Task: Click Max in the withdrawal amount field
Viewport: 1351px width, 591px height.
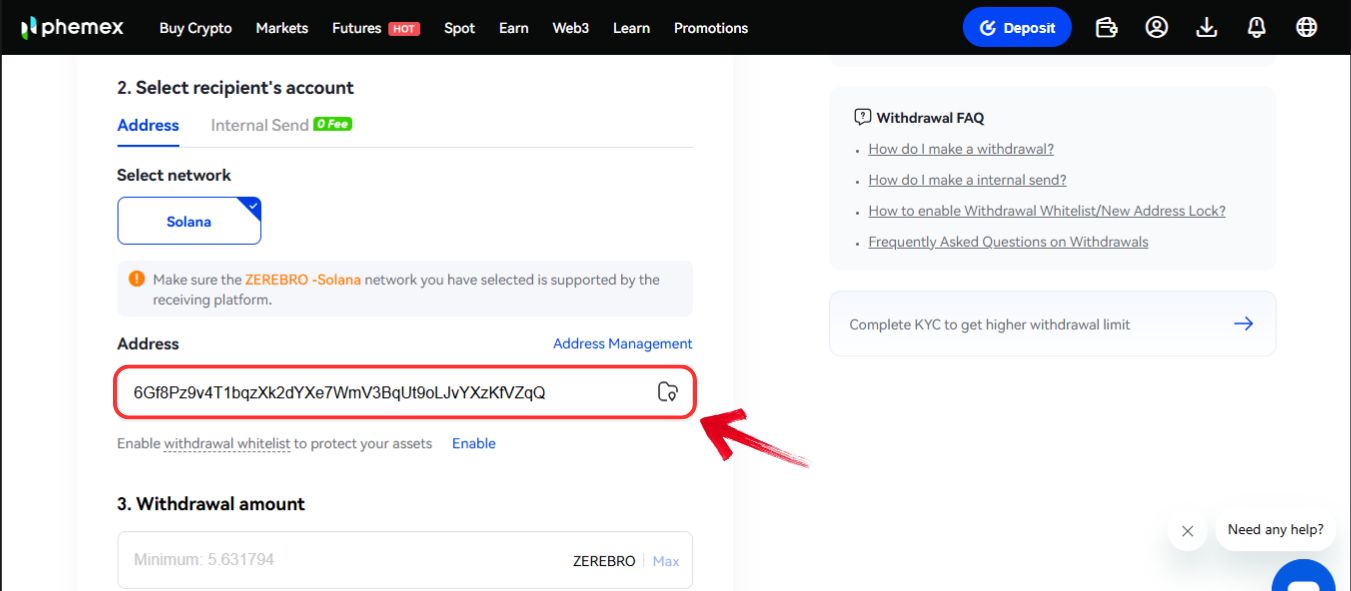Action: 666,561
